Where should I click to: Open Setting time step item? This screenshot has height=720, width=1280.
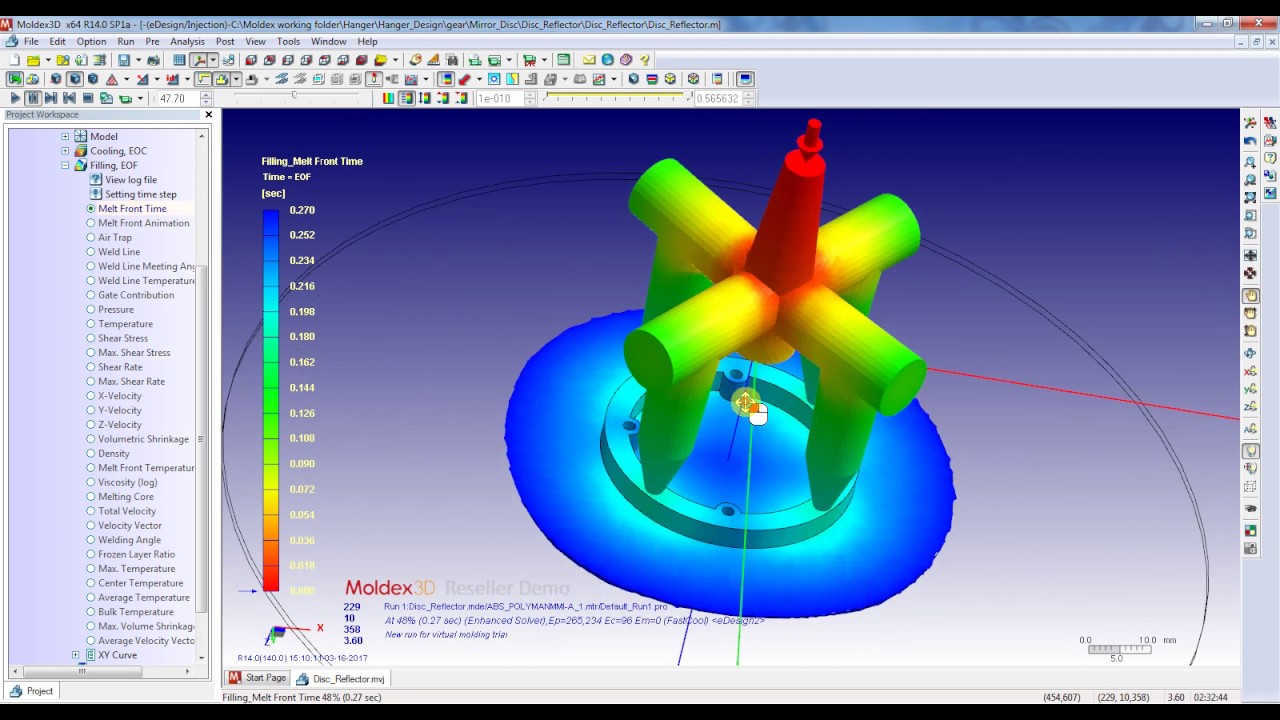[x=141, y=194]
